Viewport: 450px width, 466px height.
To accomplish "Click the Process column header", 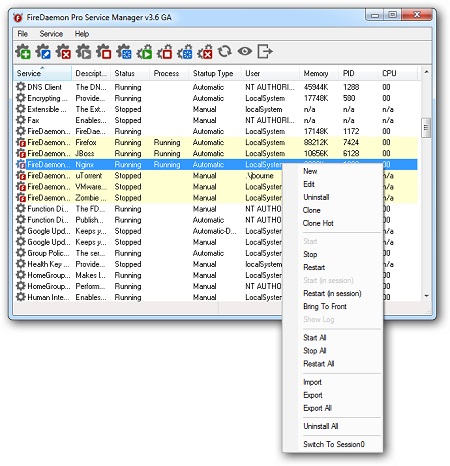I will click(x=169, y=73).
